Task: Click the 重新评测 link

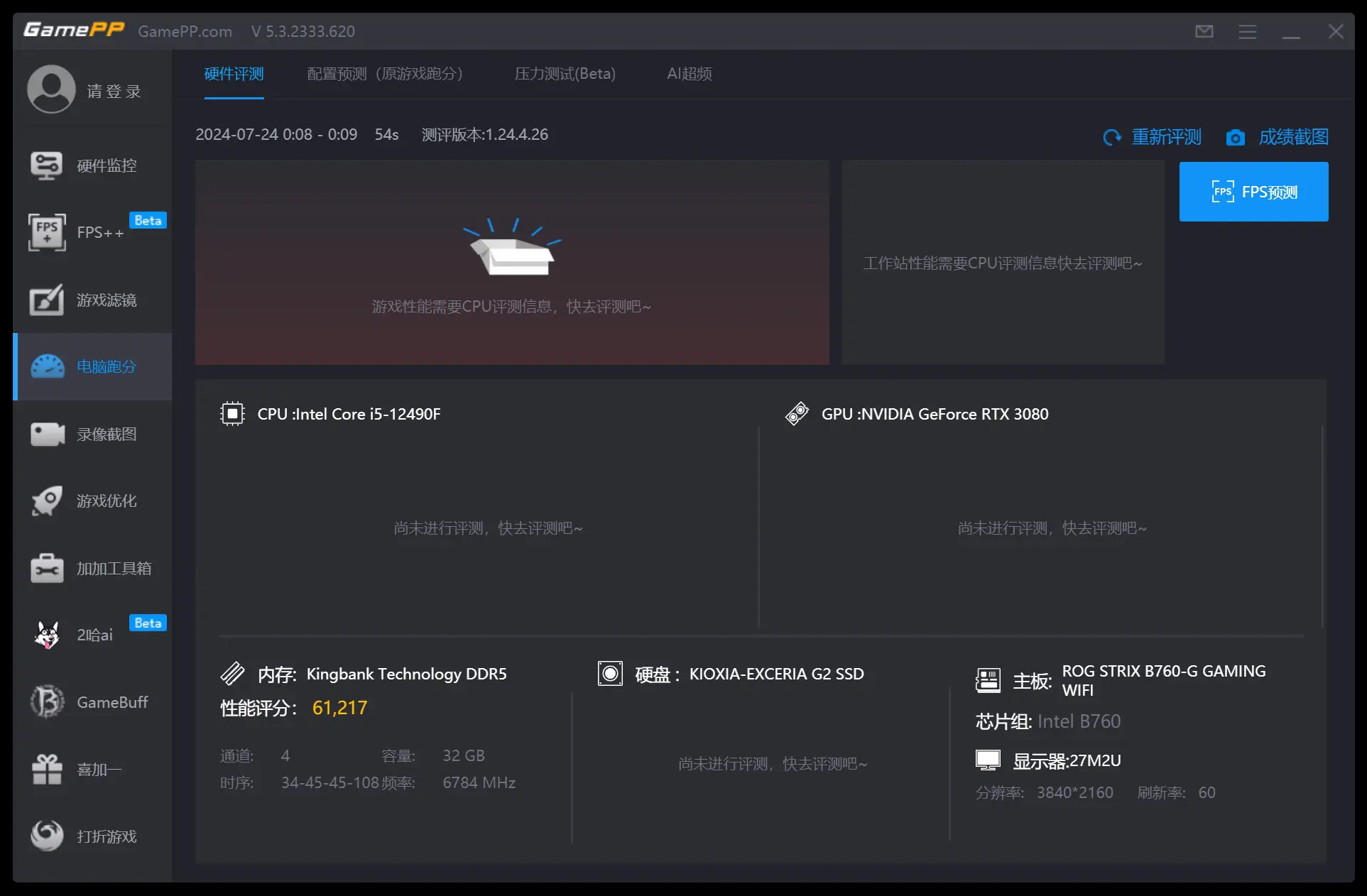Action: (x=1166, y=137)
